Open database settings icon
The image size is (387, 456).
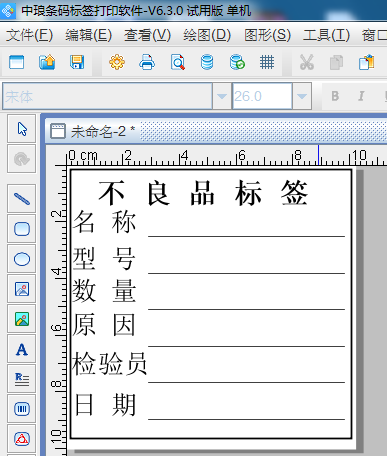pyautogui.click(x=207, y=62)
